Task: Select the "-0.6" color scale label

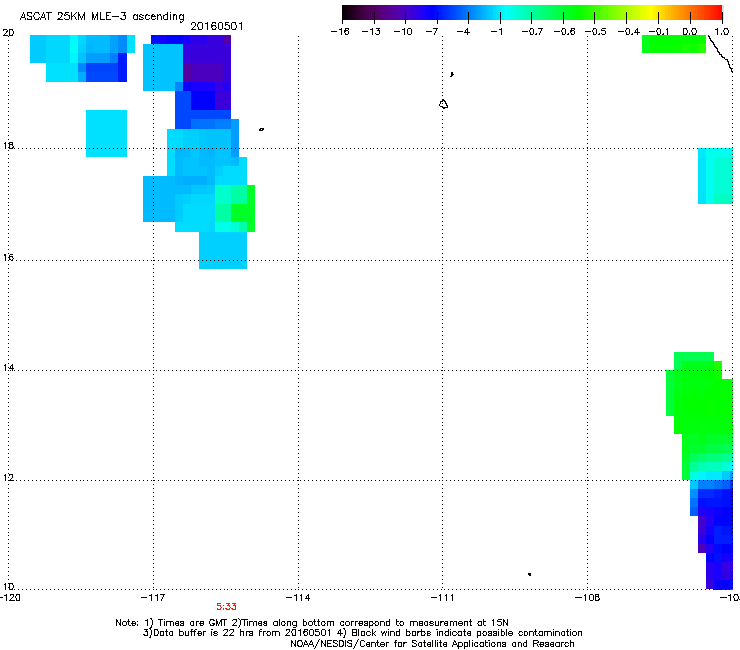Action: point(564,32)
